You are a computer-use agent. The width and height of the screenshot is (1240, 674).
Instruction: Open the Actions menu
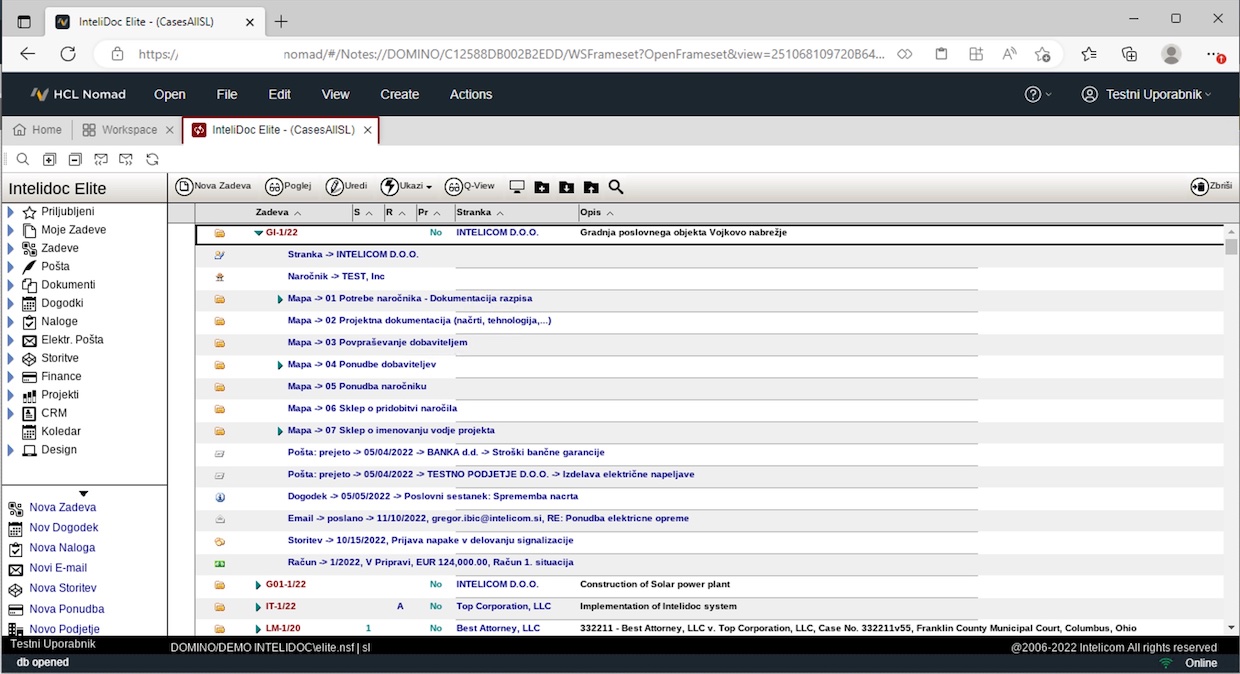click(x=471, y=94)
